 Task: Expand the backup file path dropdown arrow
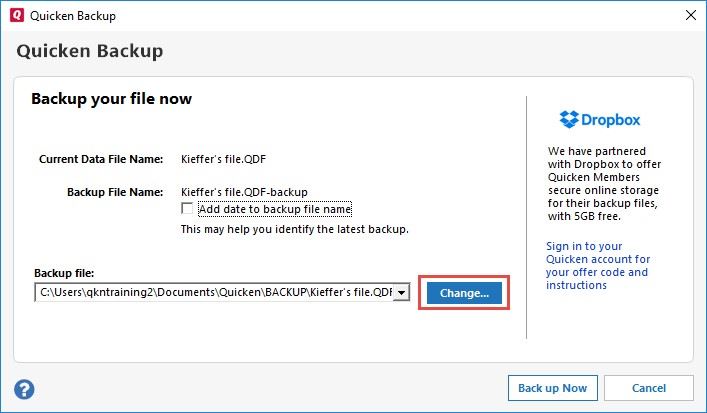(x=401, y=292)
